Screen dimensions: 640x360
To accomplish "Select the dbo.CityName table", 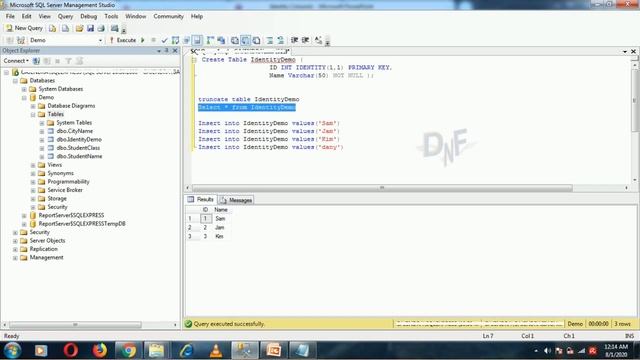I will tap(75, 131).
